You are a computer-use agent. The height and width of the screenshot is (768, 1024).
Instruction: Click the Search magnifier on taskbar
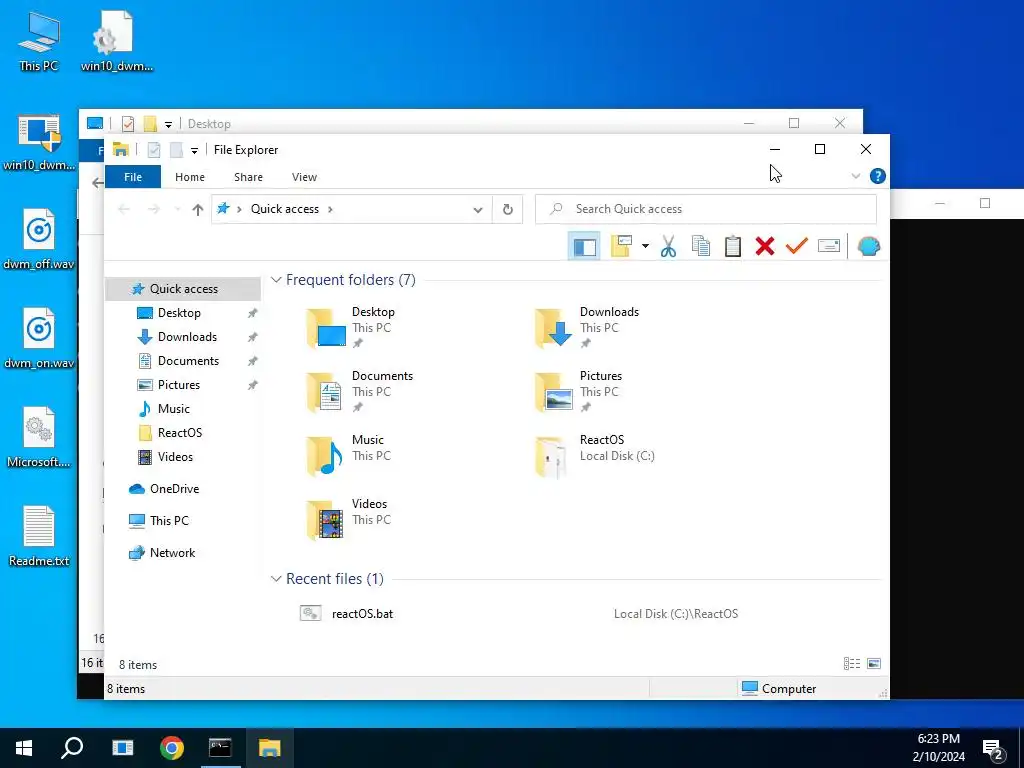click(72, 748)
